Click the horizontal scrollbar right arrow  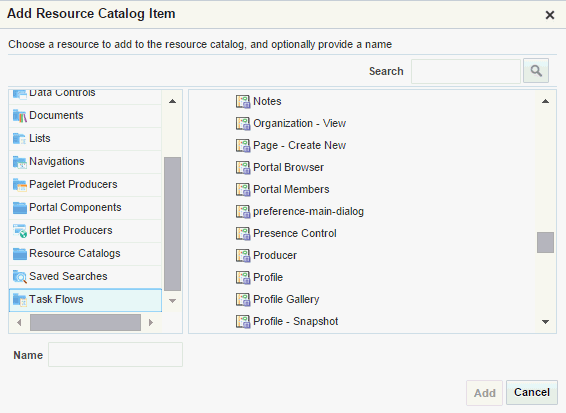click(151, 322)
